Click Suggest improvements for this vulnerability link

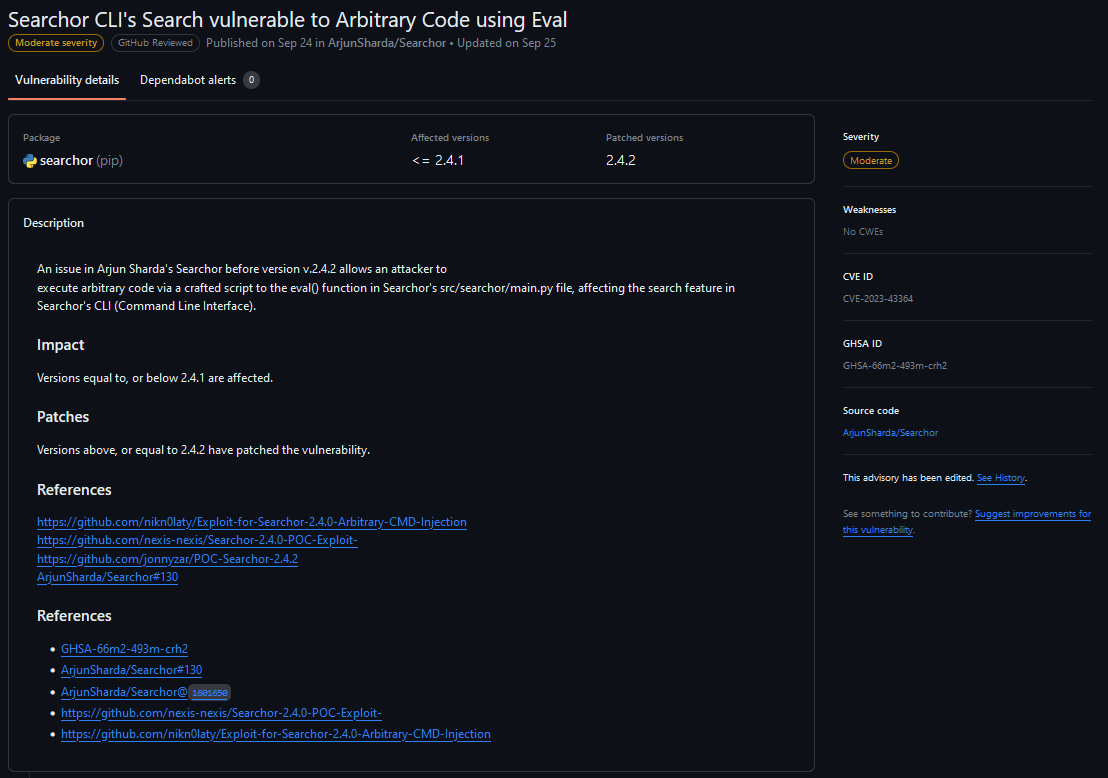click(x=967, y=521)
